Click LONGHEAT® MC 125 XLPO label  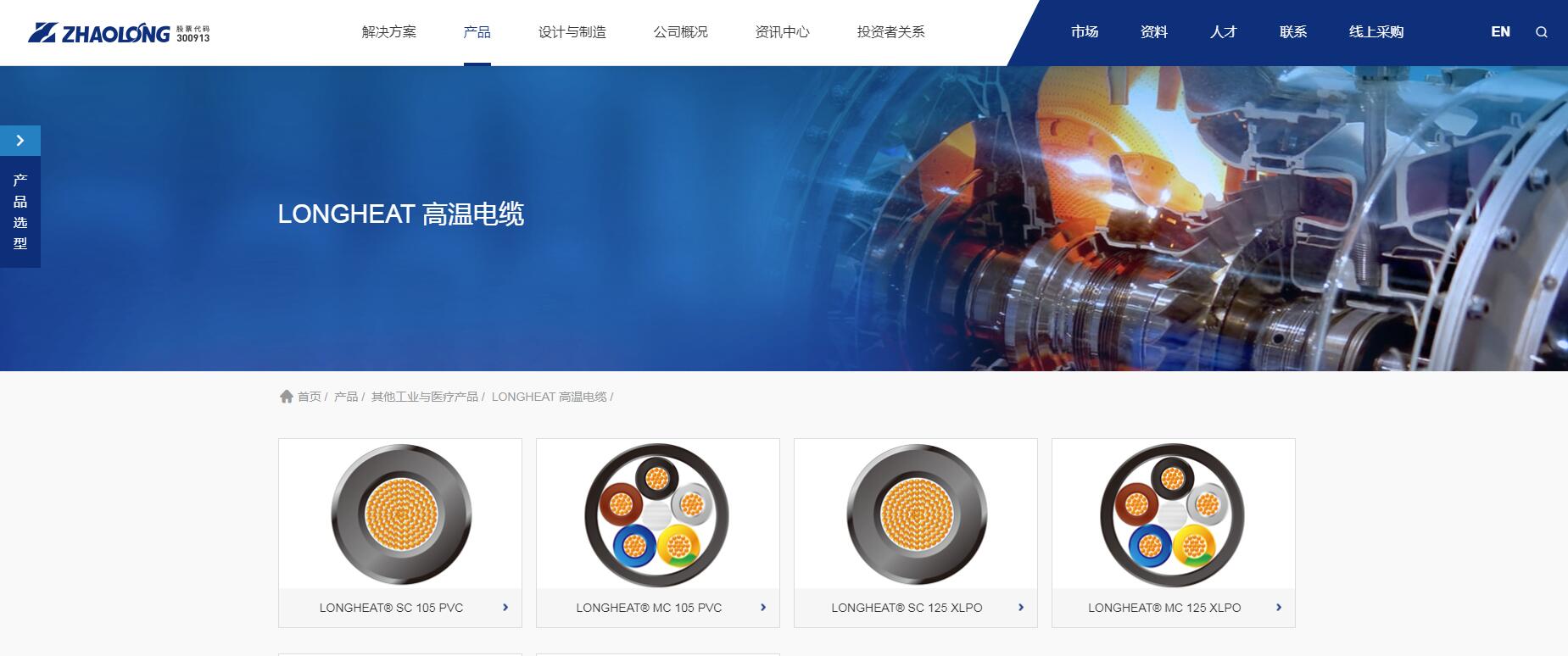1165,608
